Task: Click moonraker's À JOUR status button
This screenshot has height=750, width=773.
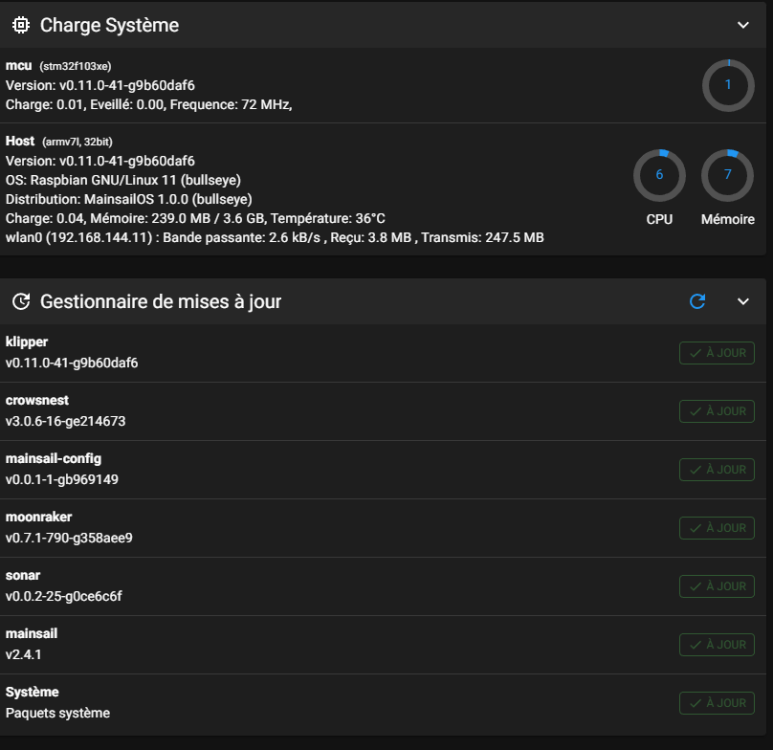Action: click(717, 528)
